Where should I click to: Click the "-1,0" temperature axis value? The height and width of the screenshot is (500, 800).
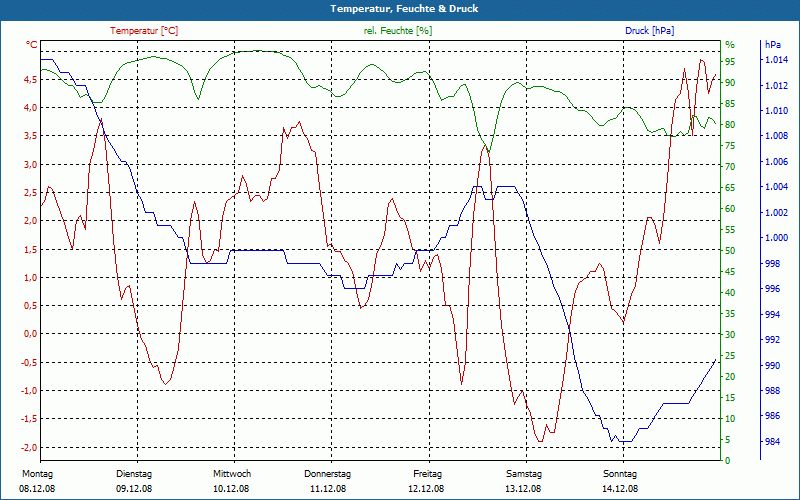pyautogui.click(x=29, y=391)
